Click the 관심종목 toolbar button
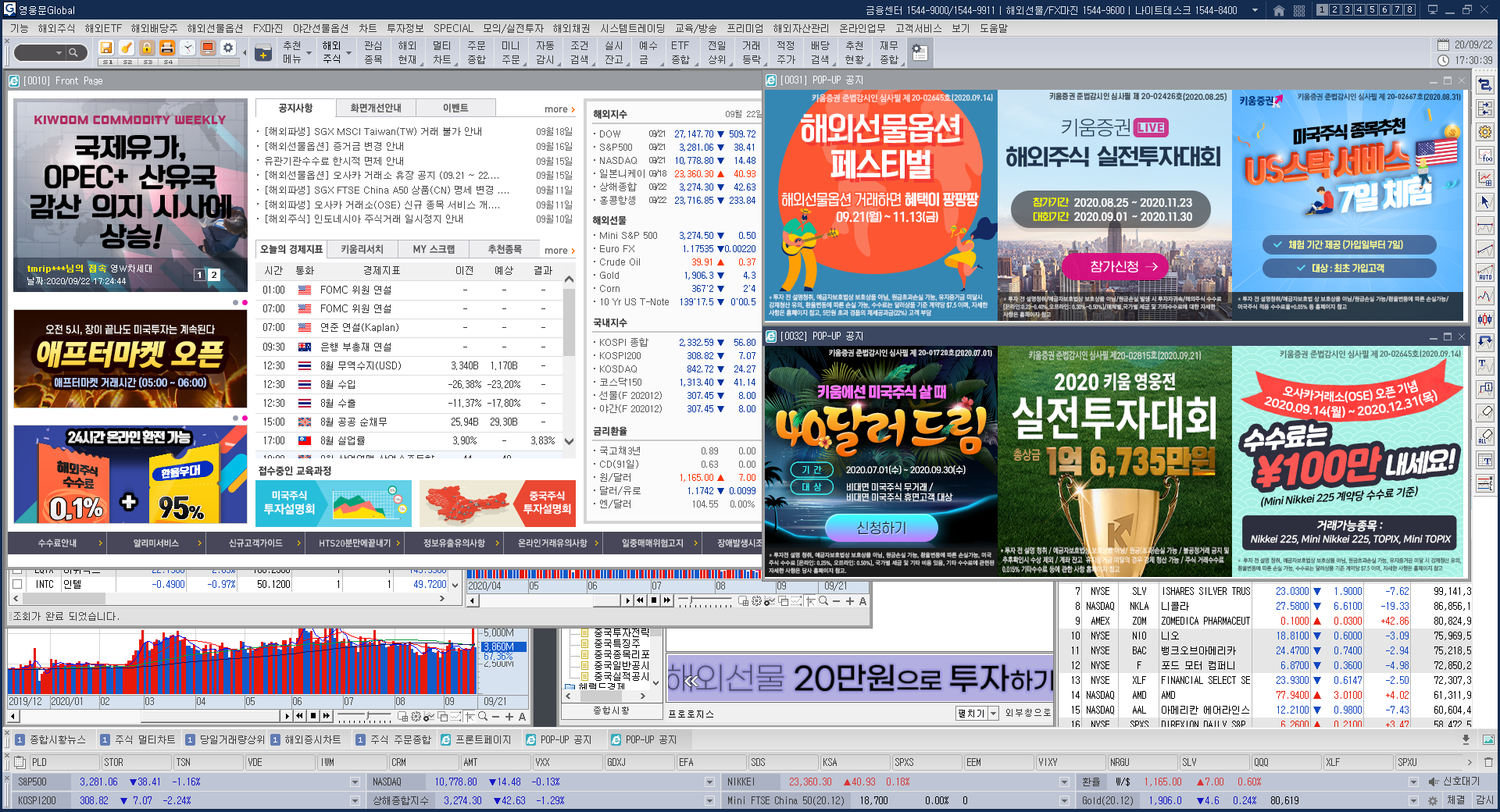Screen dimensions: 1500x812 (x=373, y=52)
